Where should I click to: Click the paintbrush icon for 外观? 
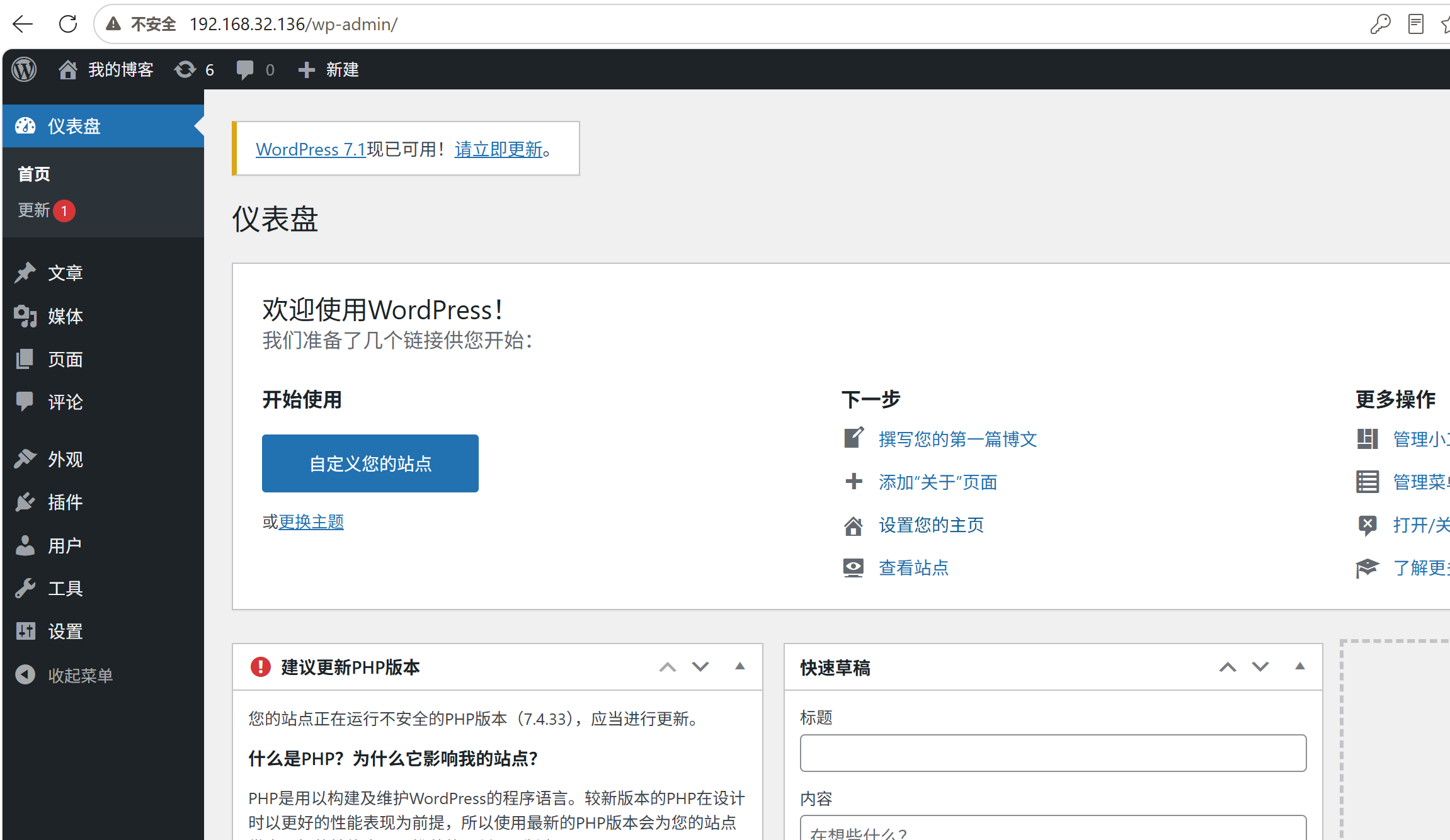click(x=25, y=459)
